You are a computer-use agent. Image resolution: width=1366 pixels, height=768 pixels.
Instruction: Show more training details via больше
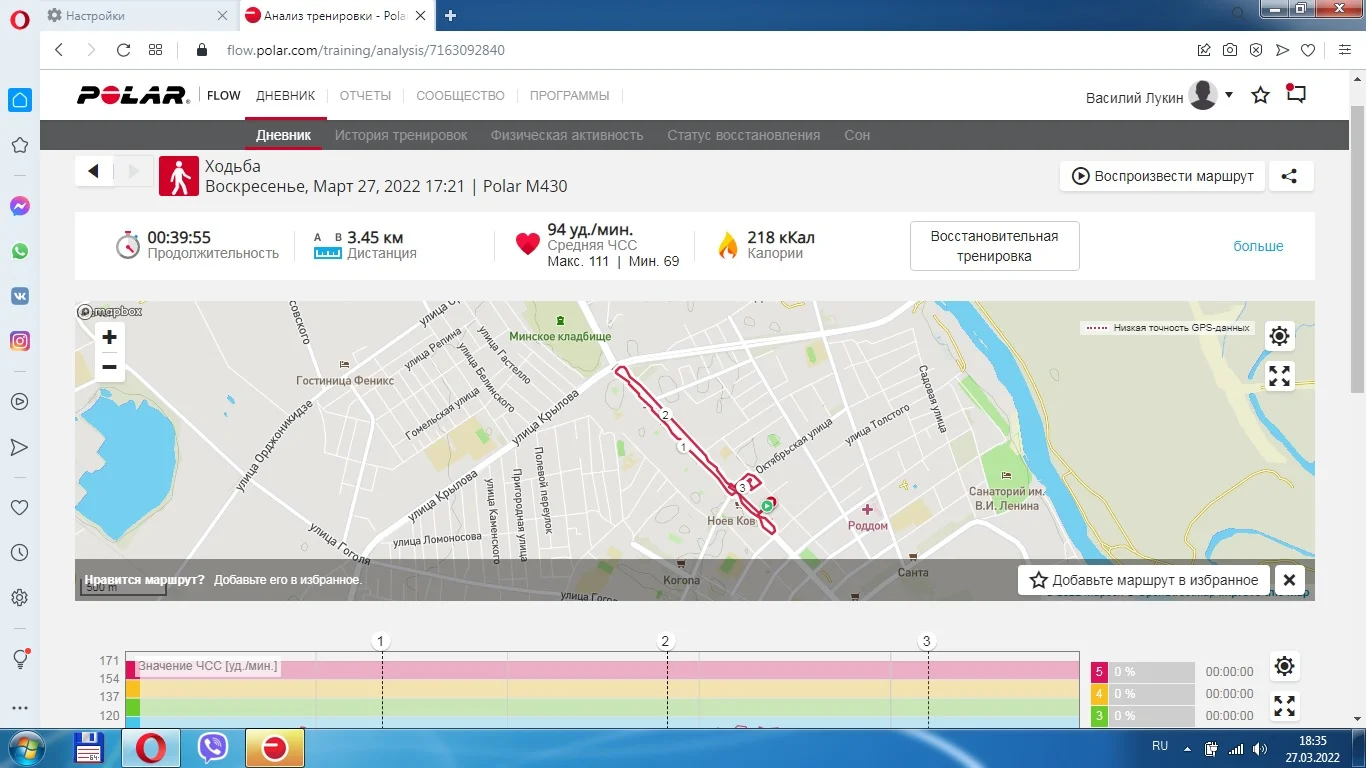(1258, 246)
